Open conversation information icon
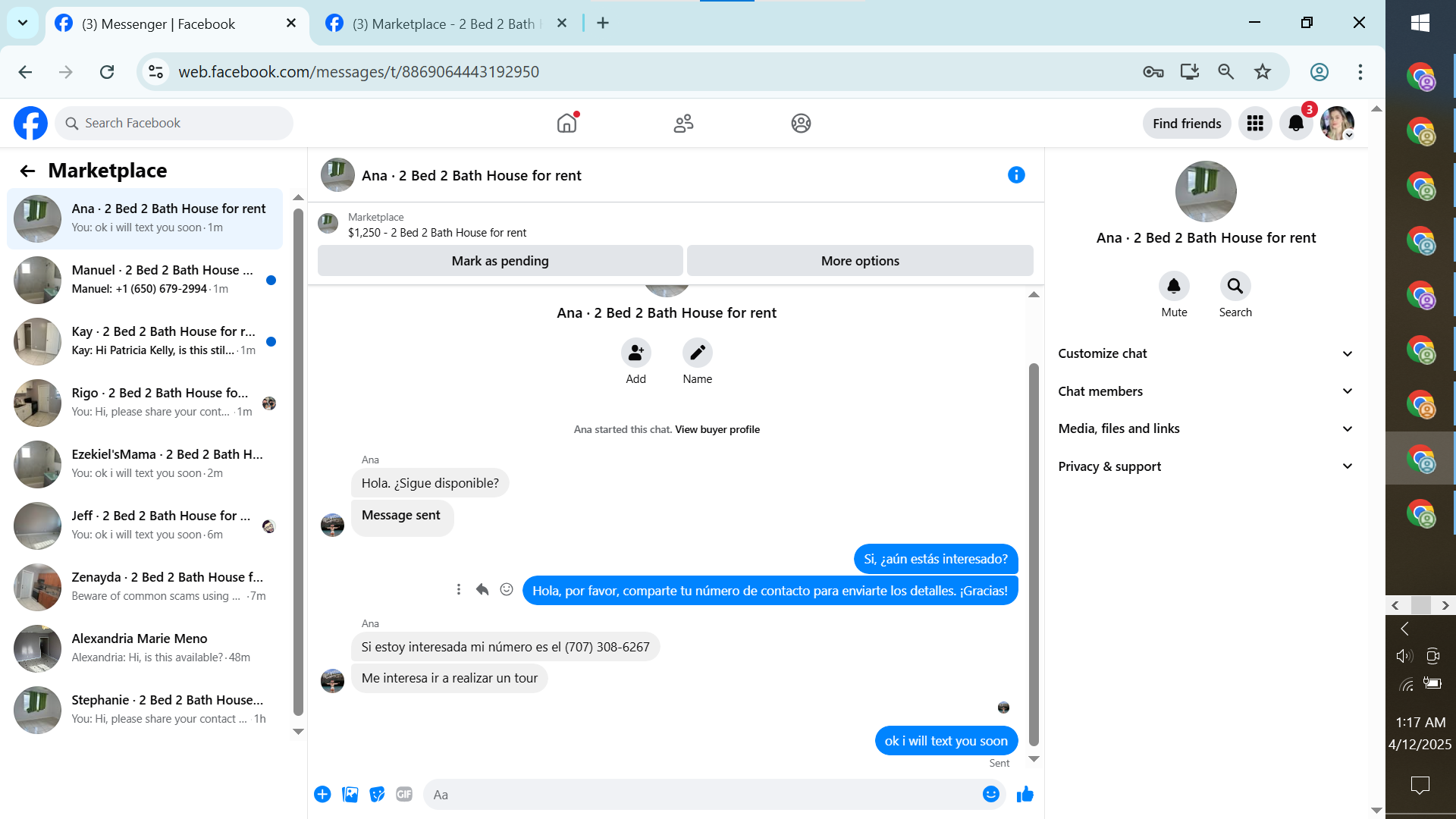 tap(1016, 175)
